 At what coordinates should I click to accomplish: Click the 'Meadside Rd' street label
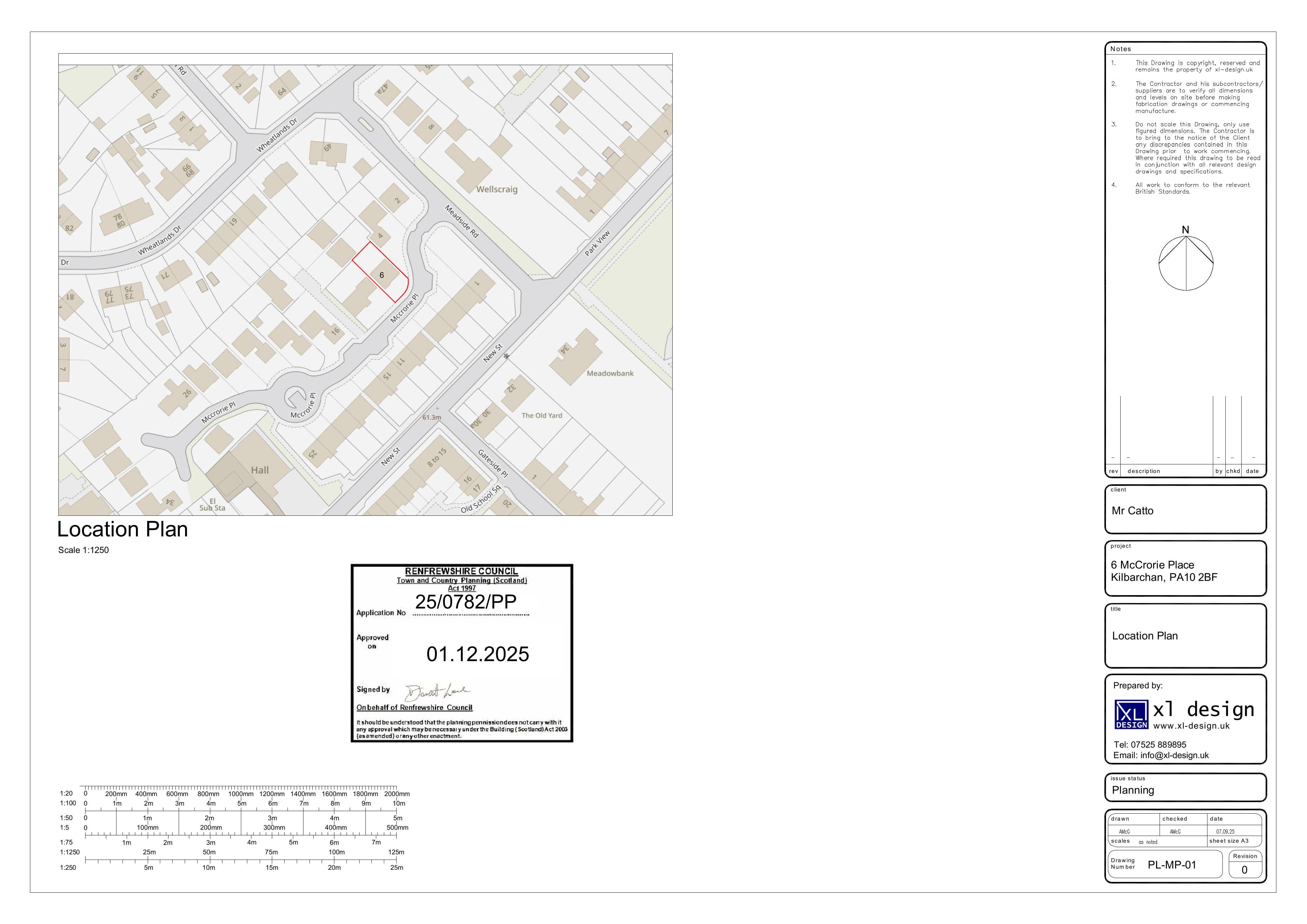[462, 221]
